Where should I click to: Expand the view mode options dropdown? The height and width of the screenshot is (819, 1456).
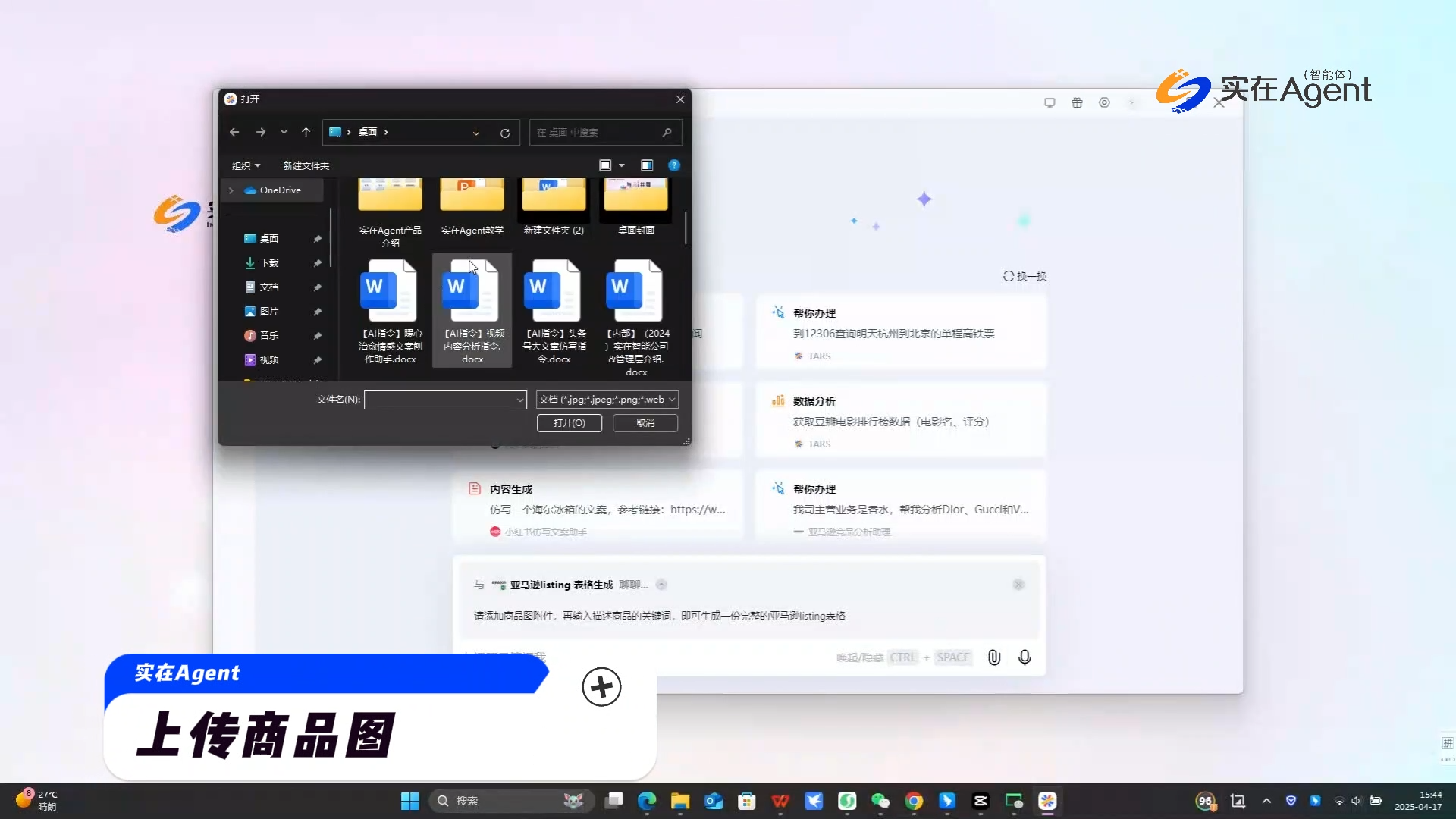coord(622,165)
